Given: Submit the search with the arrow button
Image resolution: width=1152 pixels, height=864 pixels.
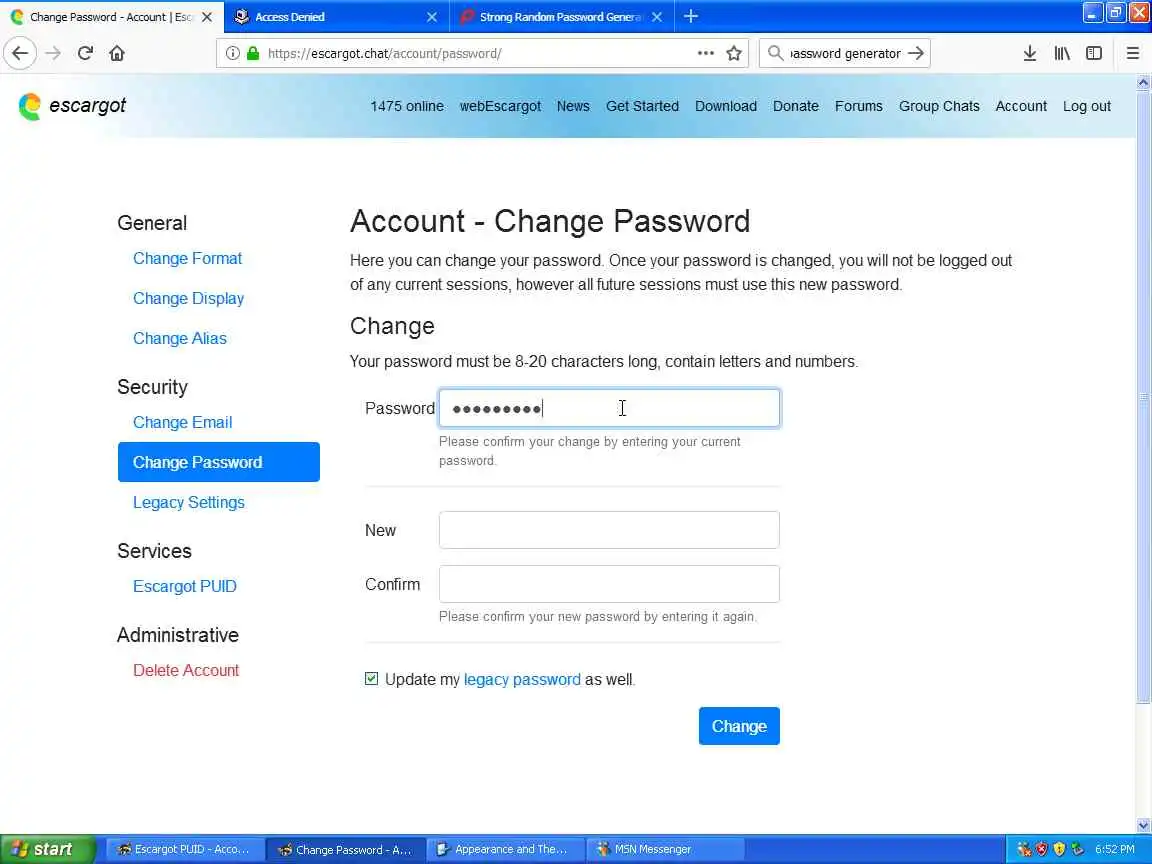Looking at the screenshot, I should tap(915, 53).
